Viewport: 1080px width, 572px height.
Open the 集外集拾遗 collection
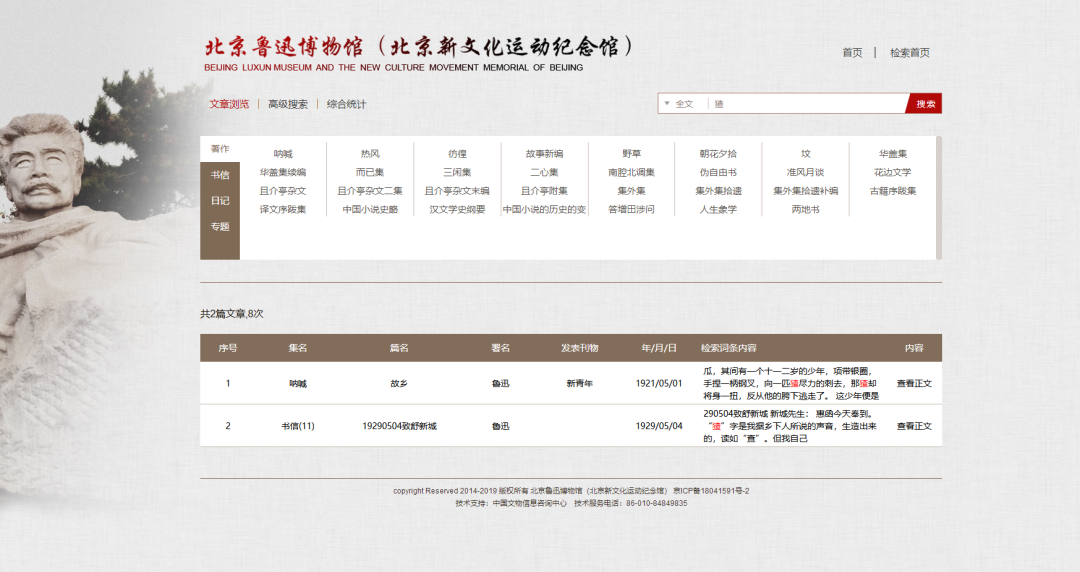[718, 191]
